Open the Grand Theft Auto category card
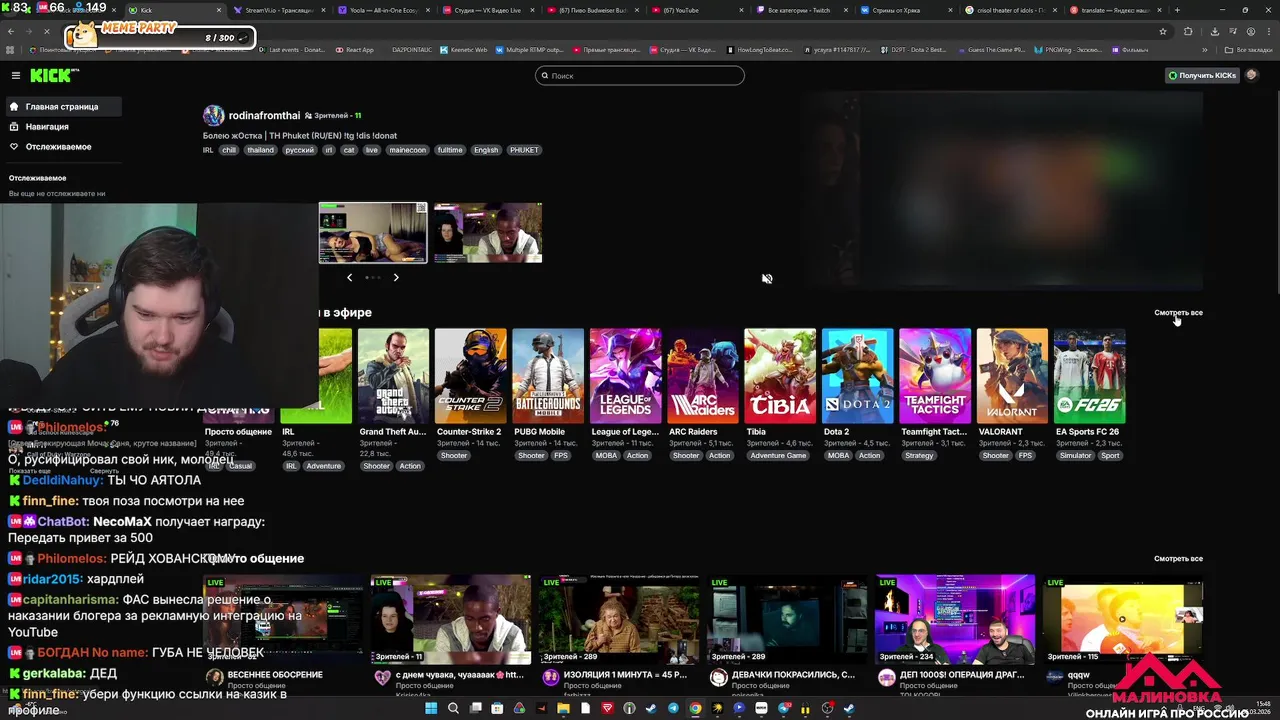This screenshot has width=1280, height=720. (x=393, y=376)
